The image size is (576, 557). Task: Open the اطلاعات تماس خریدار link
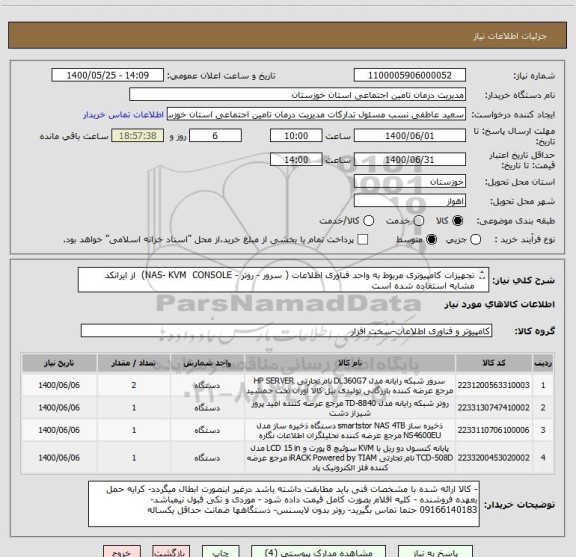coord(123,115)
